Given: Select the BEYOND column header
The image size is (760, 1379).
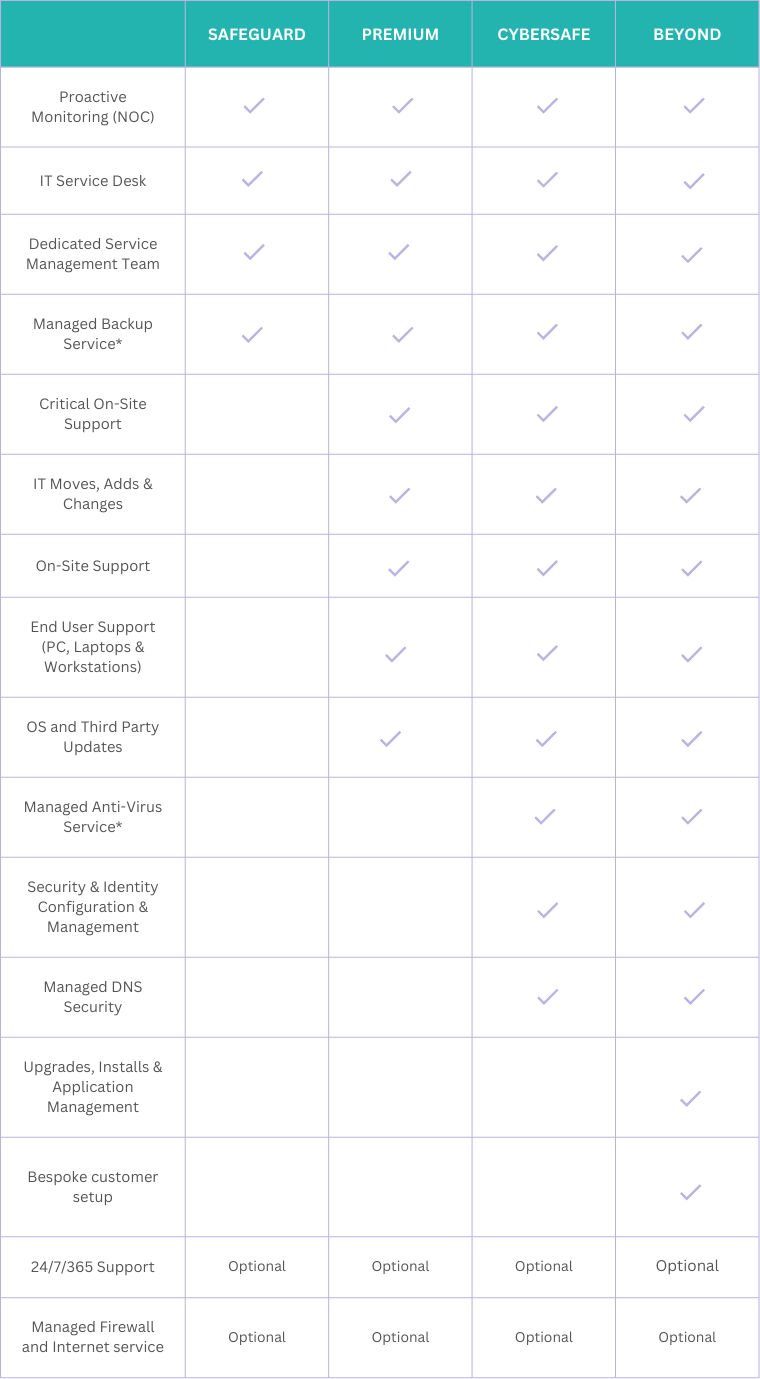Looking at the screenshot, I should (687, 34).
